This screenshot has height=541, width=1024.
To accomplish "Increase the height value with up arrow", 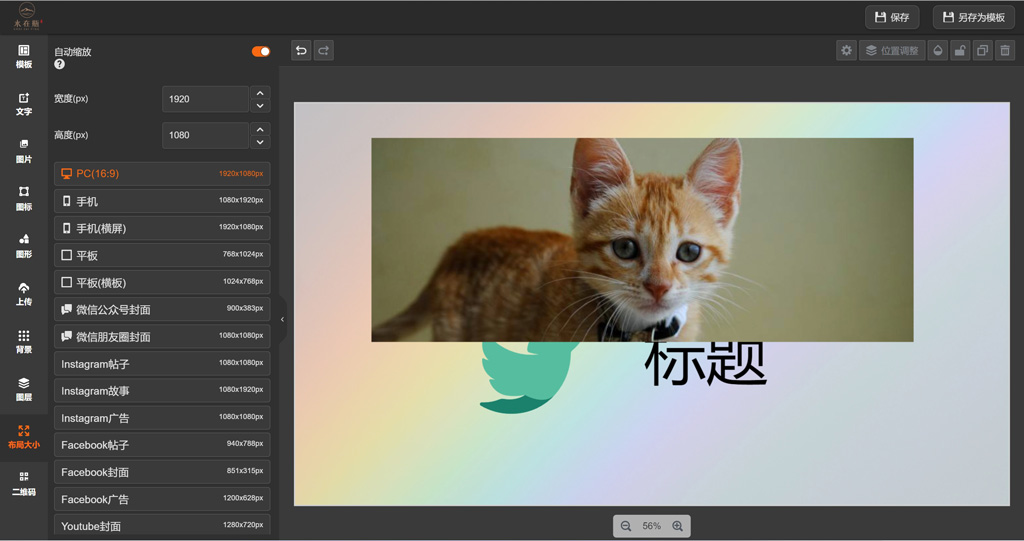I will tap(260, 129).
